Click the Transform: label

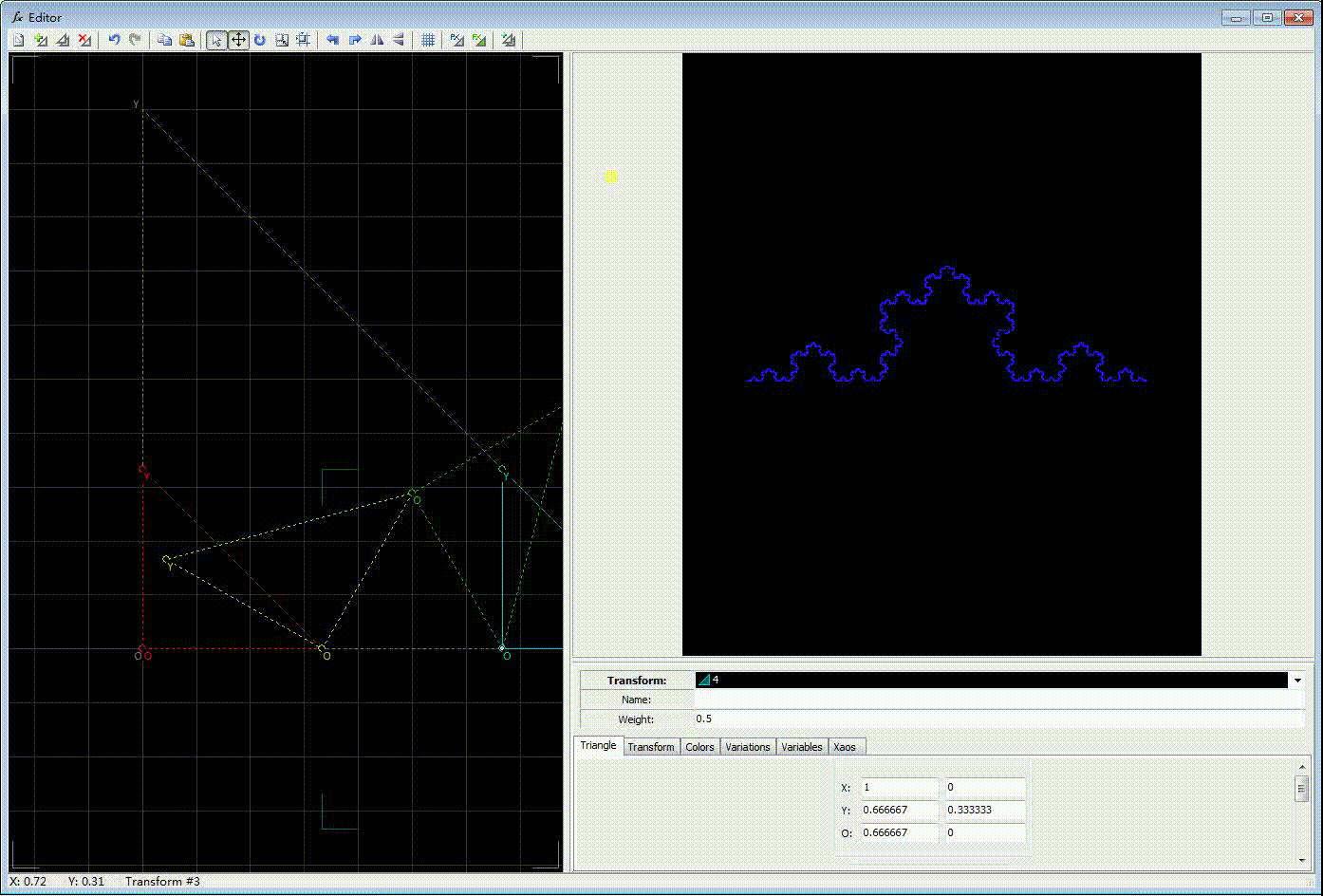pos(637,681)
